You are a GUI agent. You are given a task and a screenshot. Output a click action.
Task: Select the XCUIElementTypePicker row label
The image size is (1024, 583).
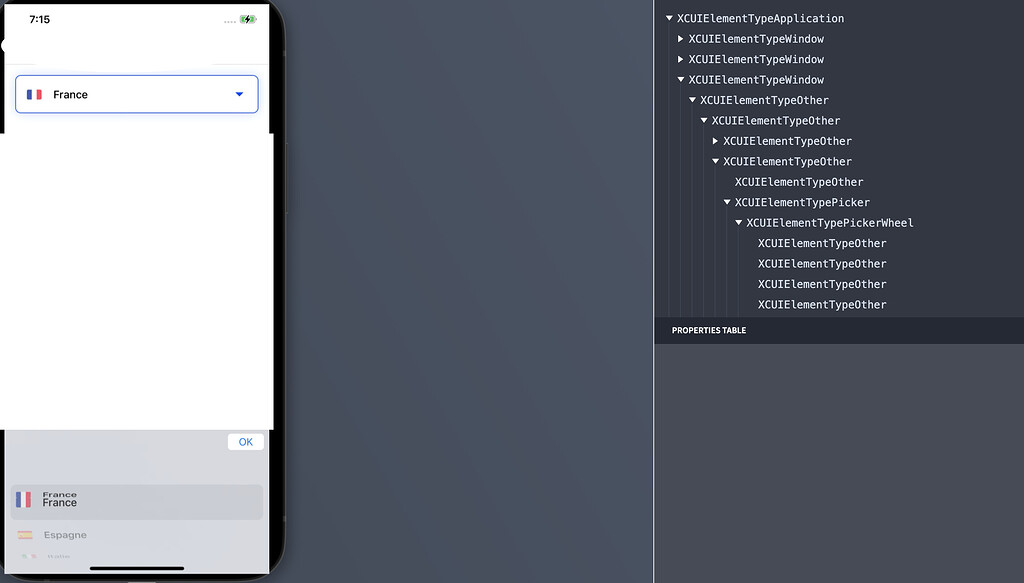click(x=802, y=202)
